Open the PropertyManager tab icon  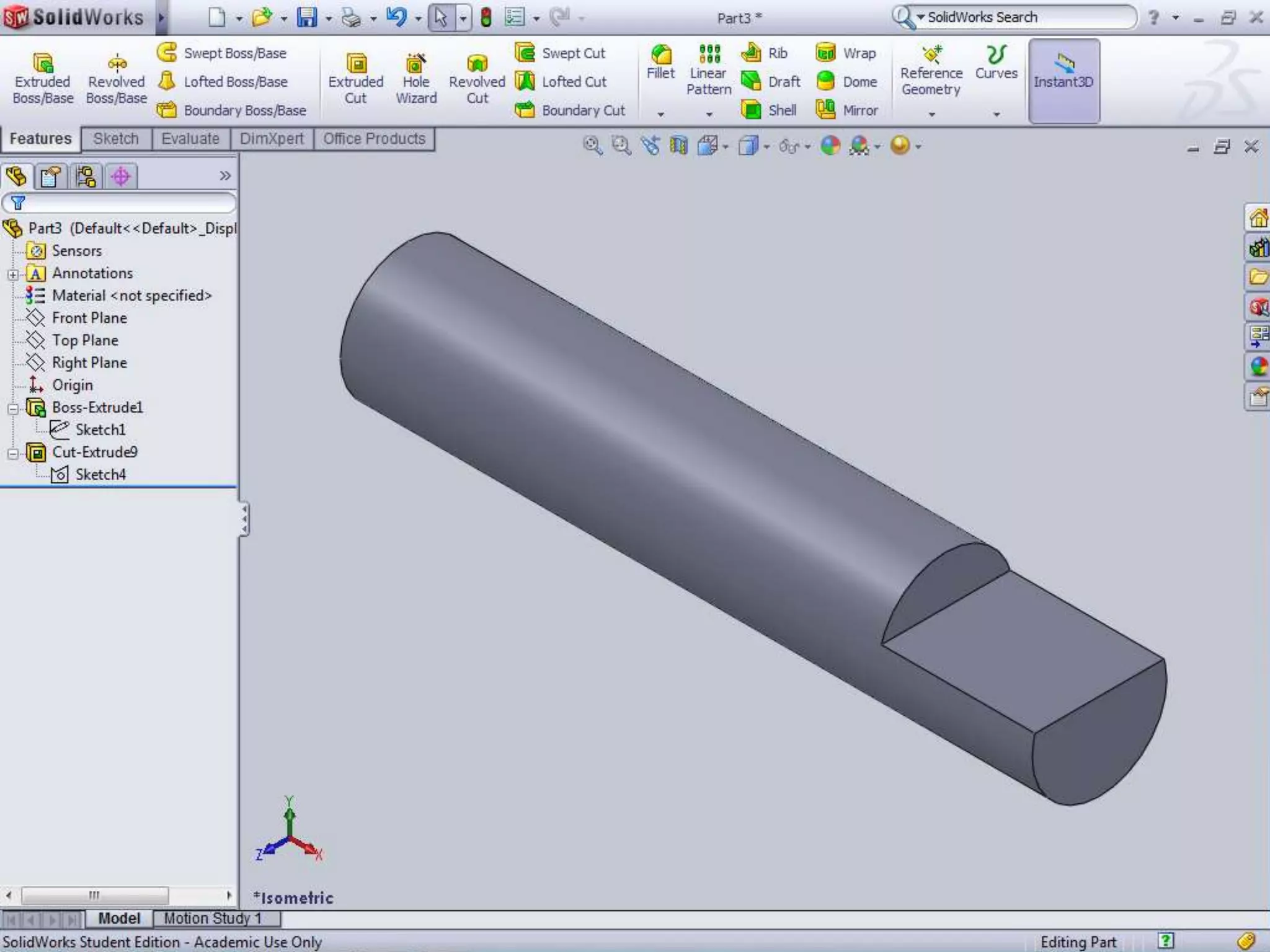[x=50, y=177]
